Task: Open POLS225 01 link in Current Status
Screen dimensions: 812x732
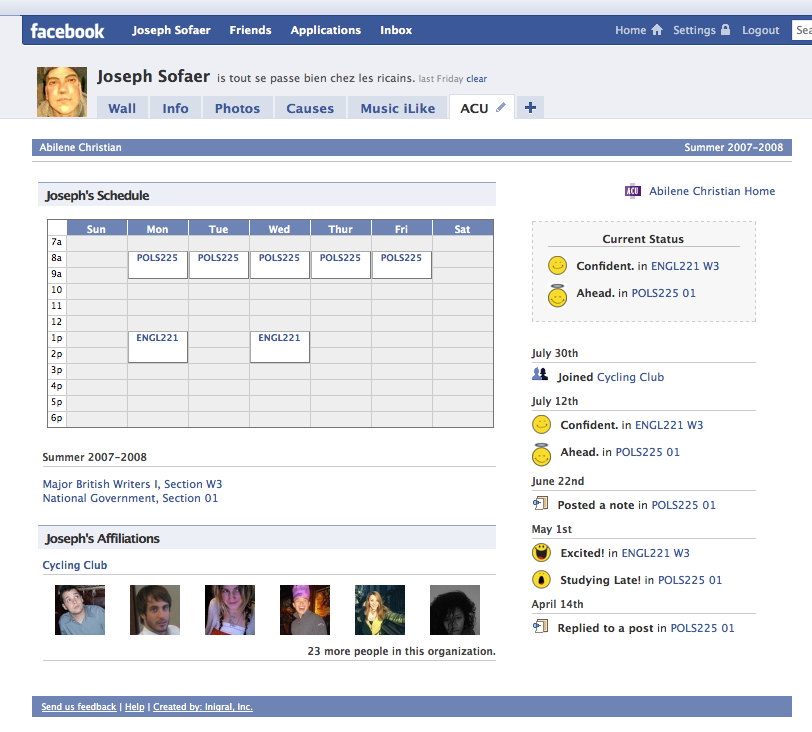Action: [663, 293]
